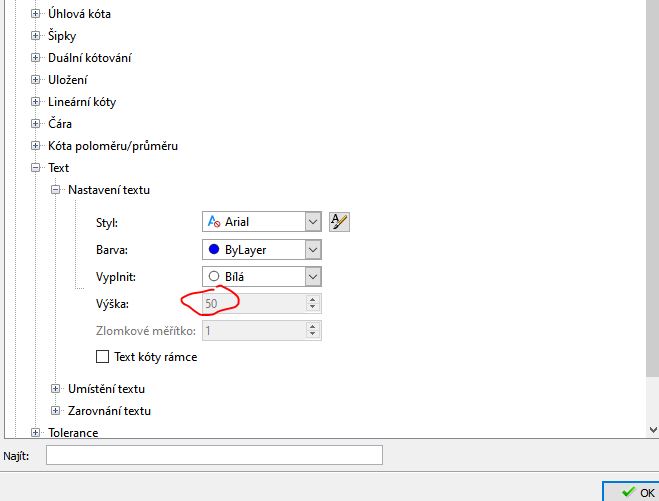Open the Styl font dropdown showing Arial
The width and height of the screenshot is (659, 501).
[313, 222]
